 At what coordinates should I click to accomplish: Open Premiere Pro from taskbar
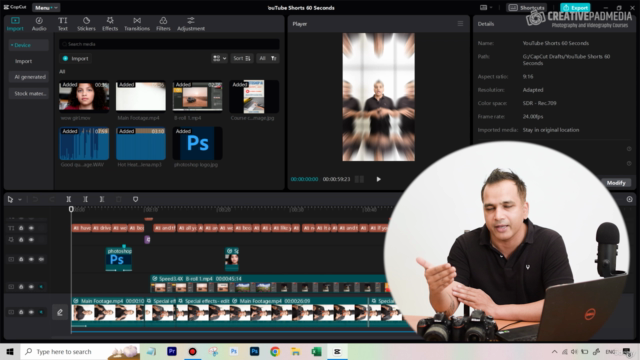tap(171, 351)
